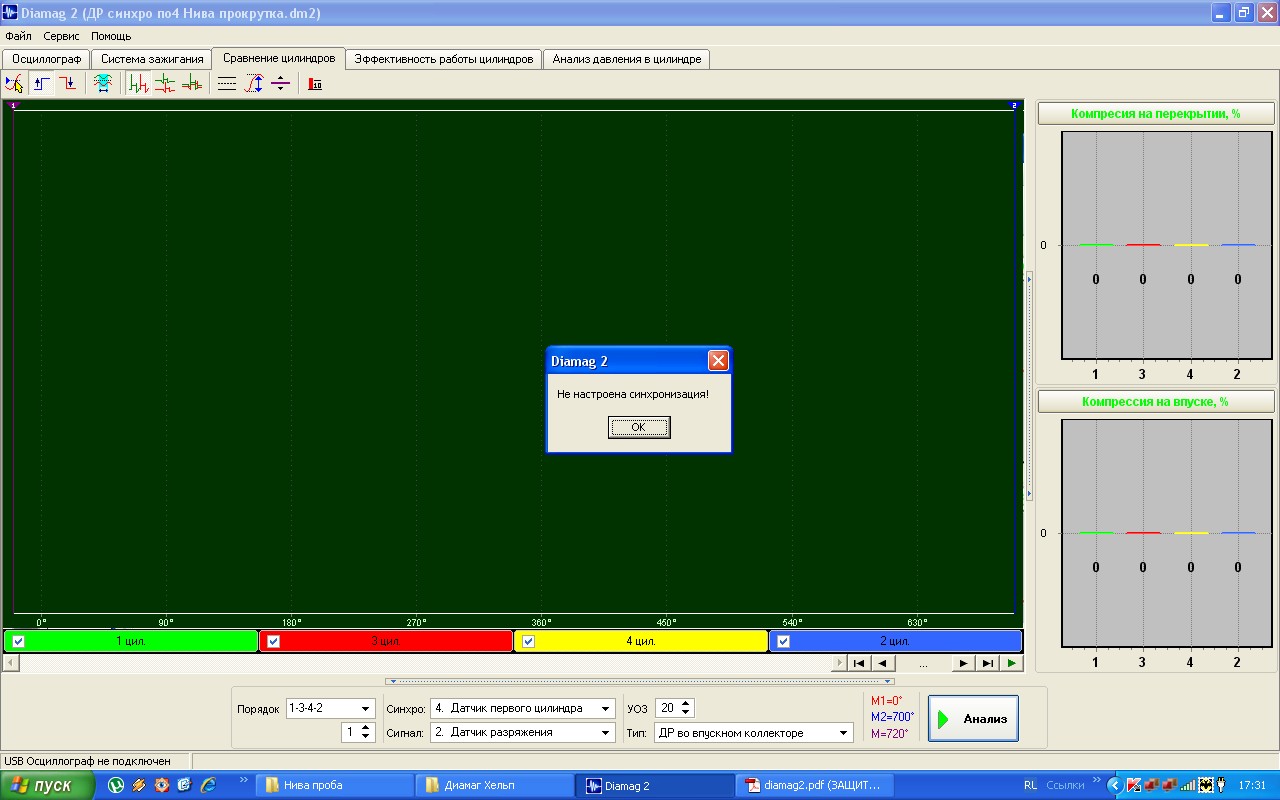This screenshot has width=1280, height=800.
Task: Click the cyan waveform width measurement icon
Action: click(102, 84)
